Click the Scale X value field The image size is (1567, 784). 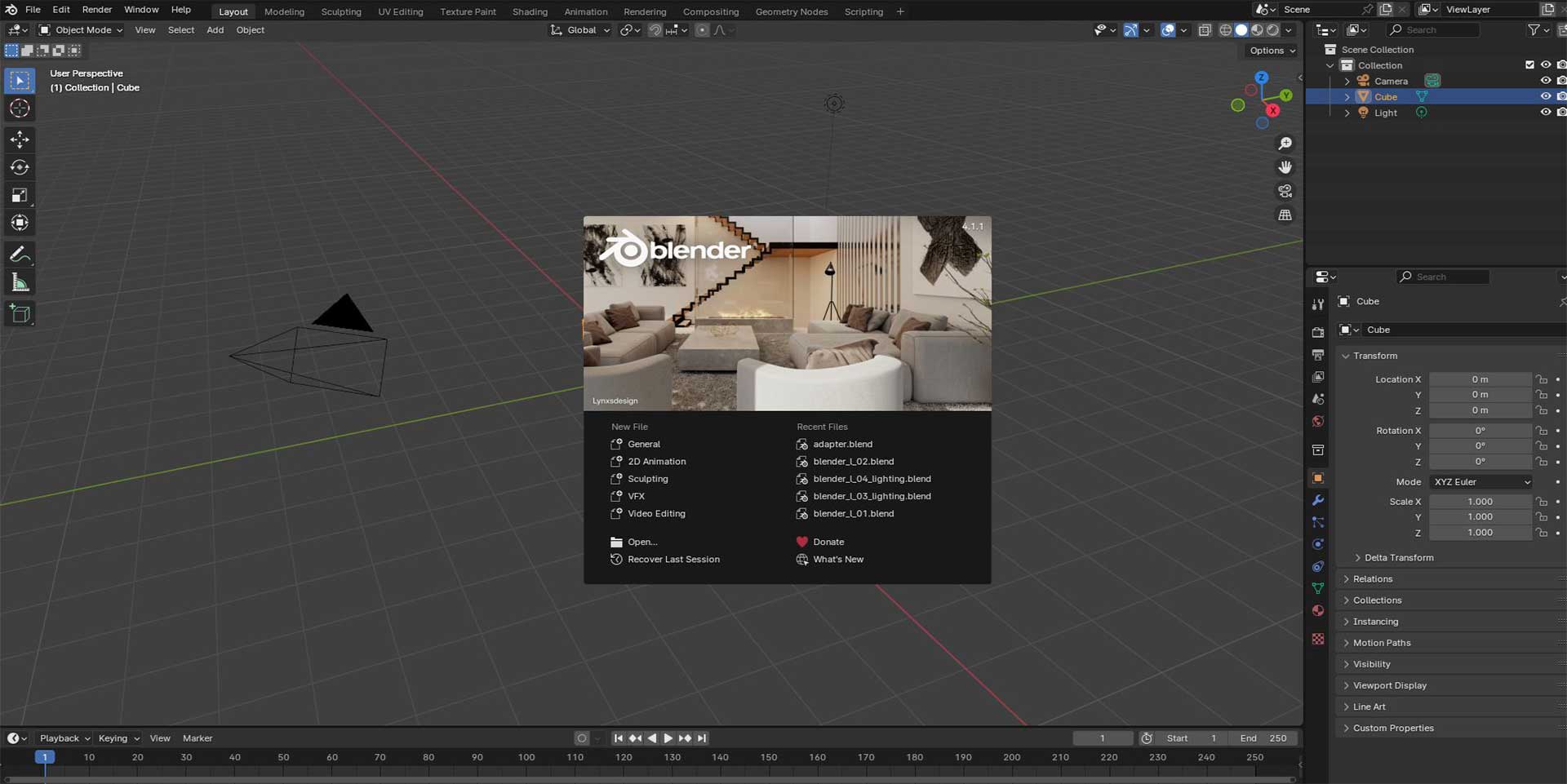tap(1480, 502)
